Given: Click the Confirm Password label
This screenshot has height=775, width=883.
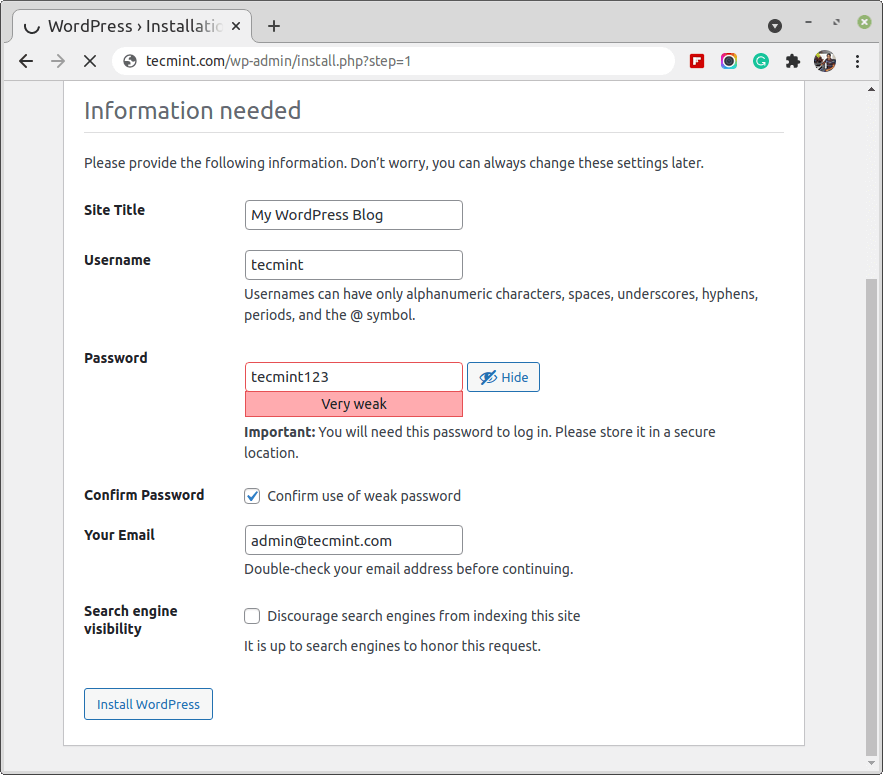Looking at the screenshot, I should (x=144, y=495).
